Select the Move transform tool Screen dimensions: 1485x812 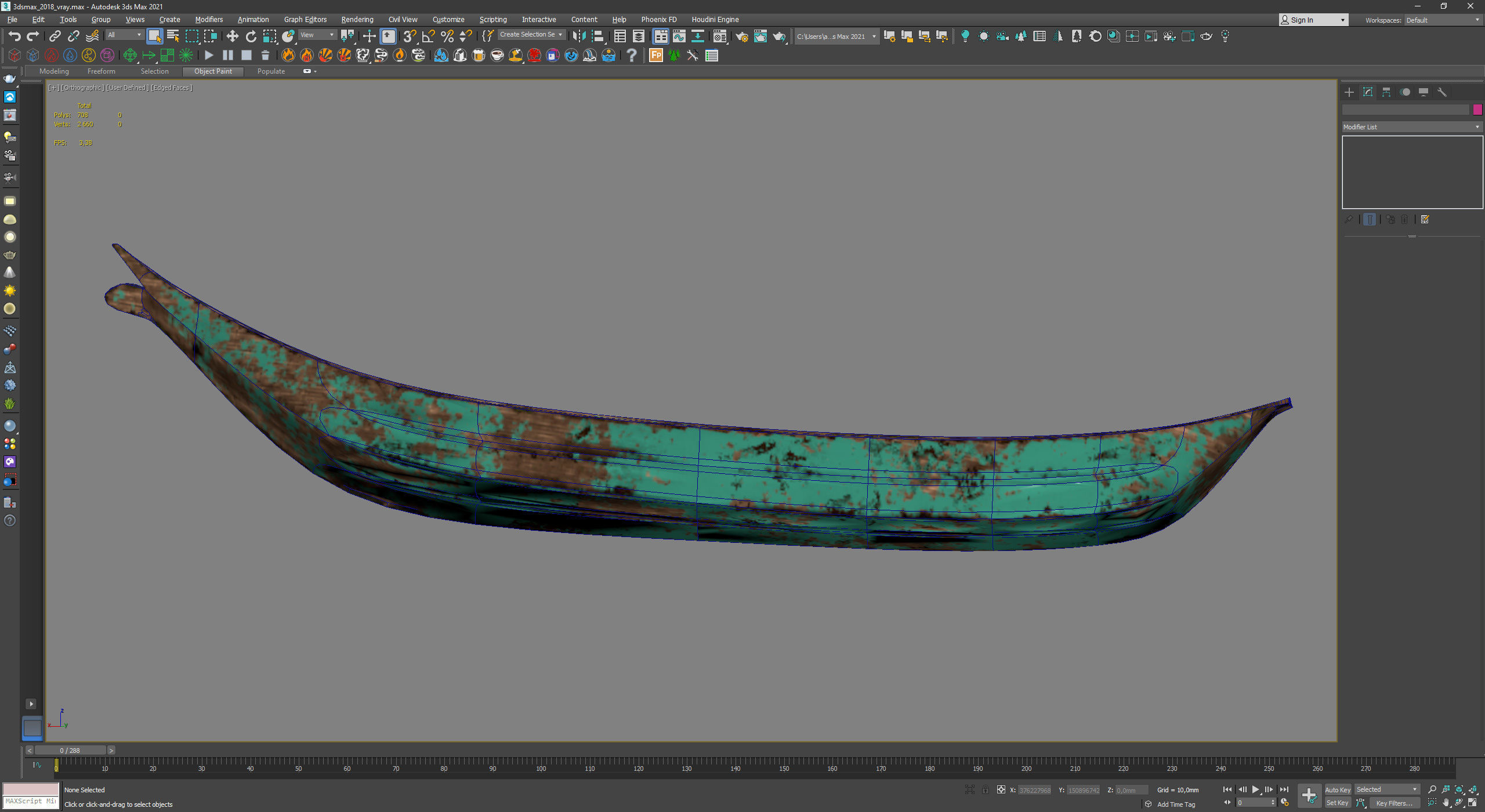tap(232, 37)
